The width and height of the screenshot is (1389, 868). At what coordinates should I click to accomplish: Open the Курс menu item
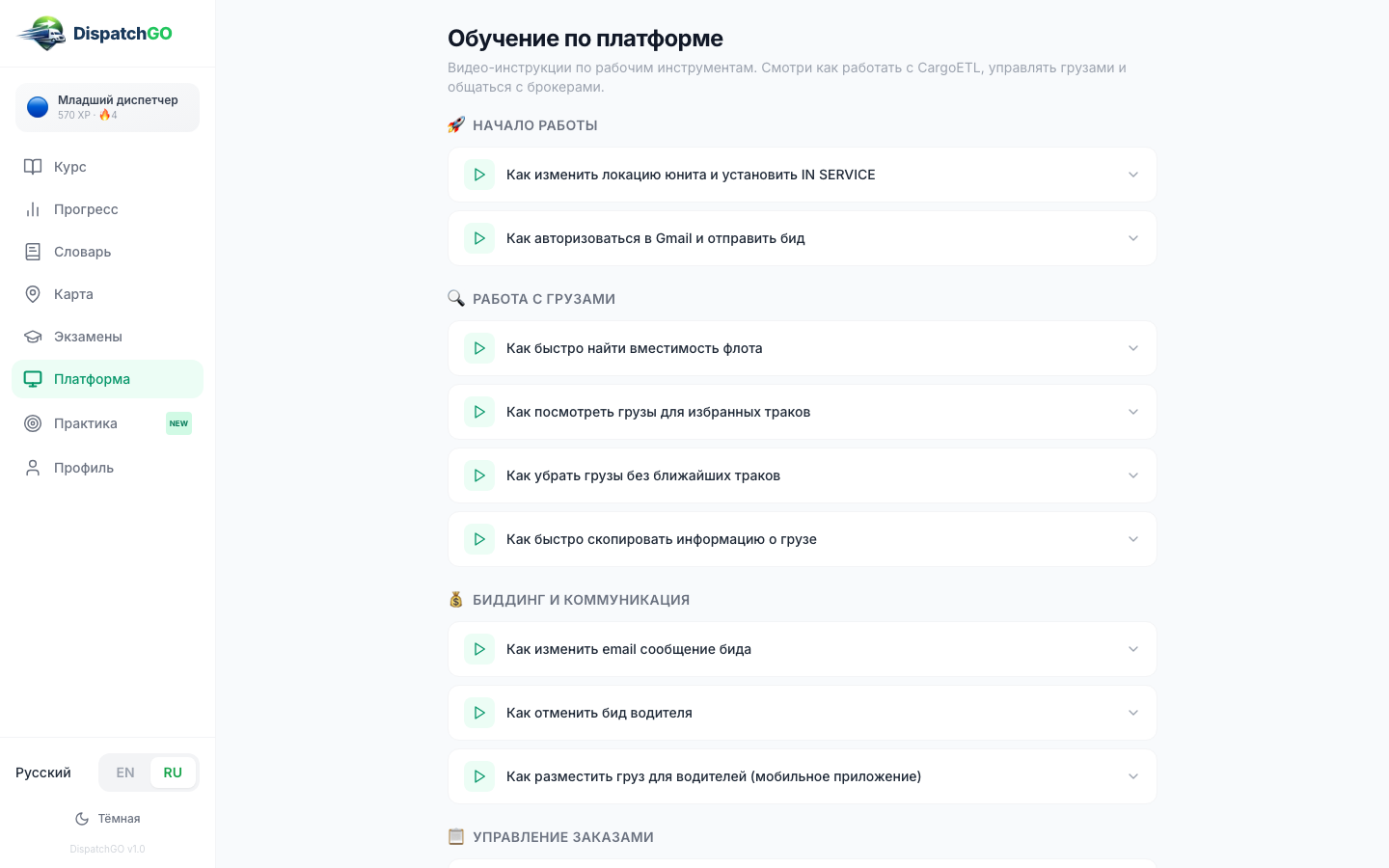point(107,167)
